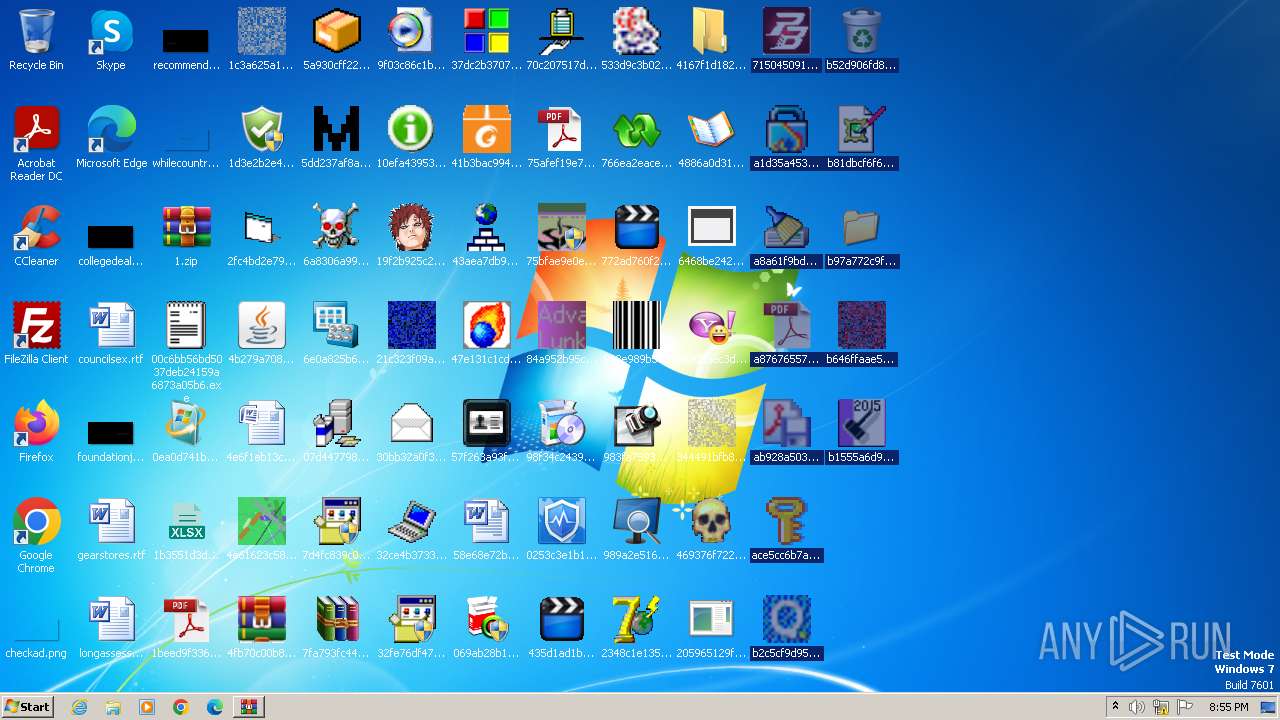Select PDF file 1beed9f336

pos(186,628)
